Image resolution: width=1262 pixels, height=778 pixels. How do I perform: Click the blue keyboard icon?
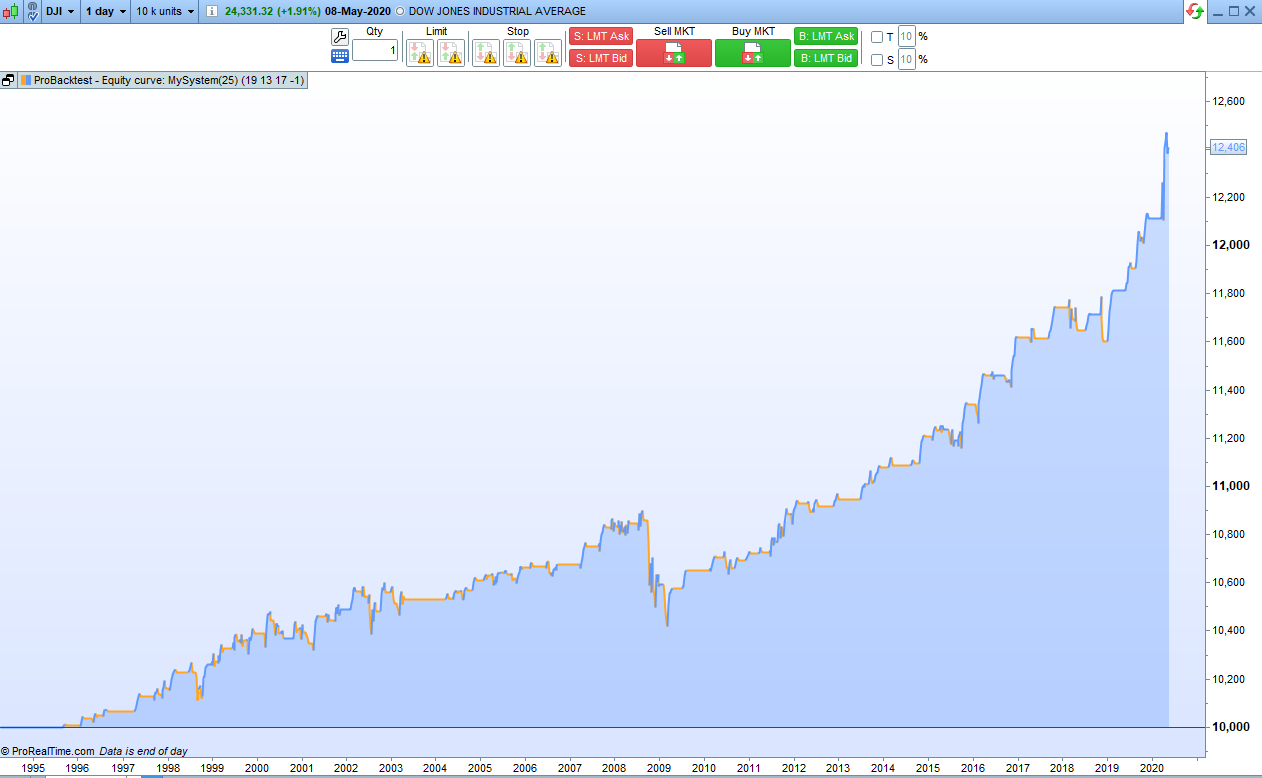pyautogui.click(x=339, y=56)
